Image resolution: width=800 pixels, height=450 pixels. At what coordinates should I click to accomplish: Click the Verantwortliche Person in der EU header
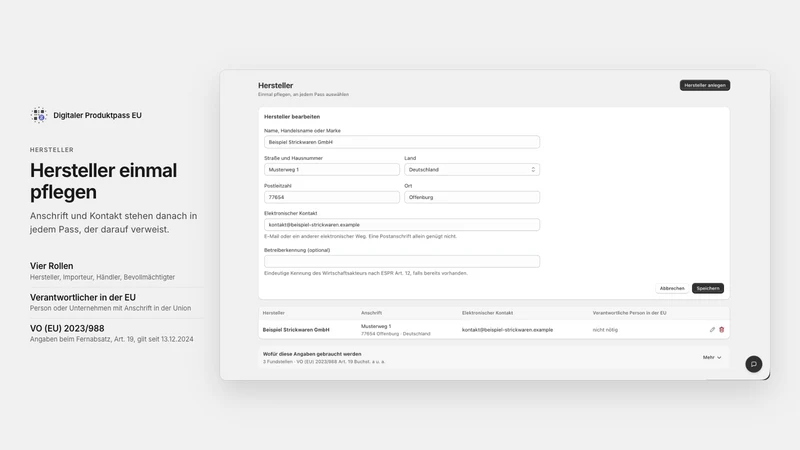(x=629, y=313)
